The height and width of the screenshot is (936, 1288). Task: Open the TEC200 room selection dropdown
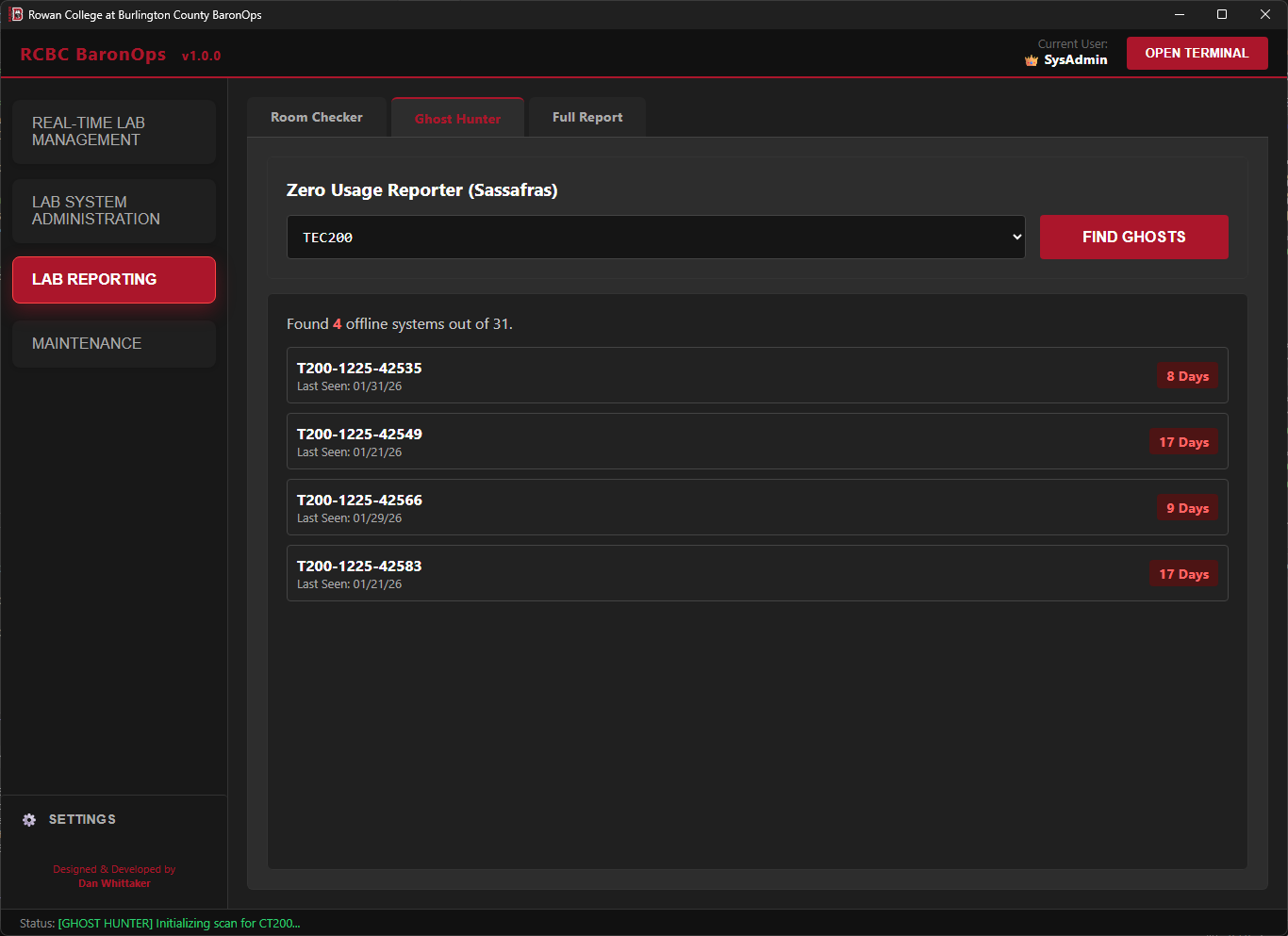tap(655, 237)
